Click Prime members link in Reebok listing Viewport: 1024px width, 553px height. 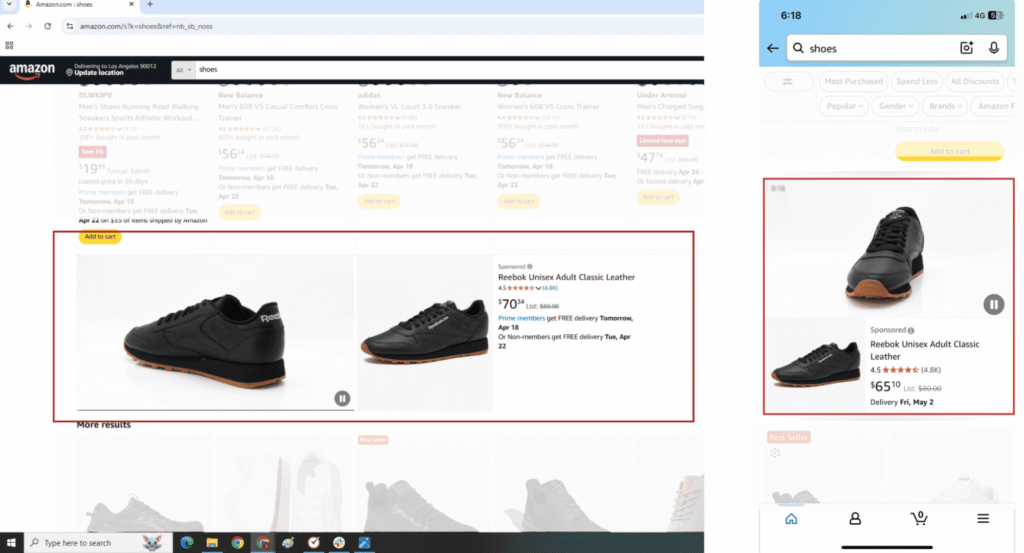[x=521, y=318]
